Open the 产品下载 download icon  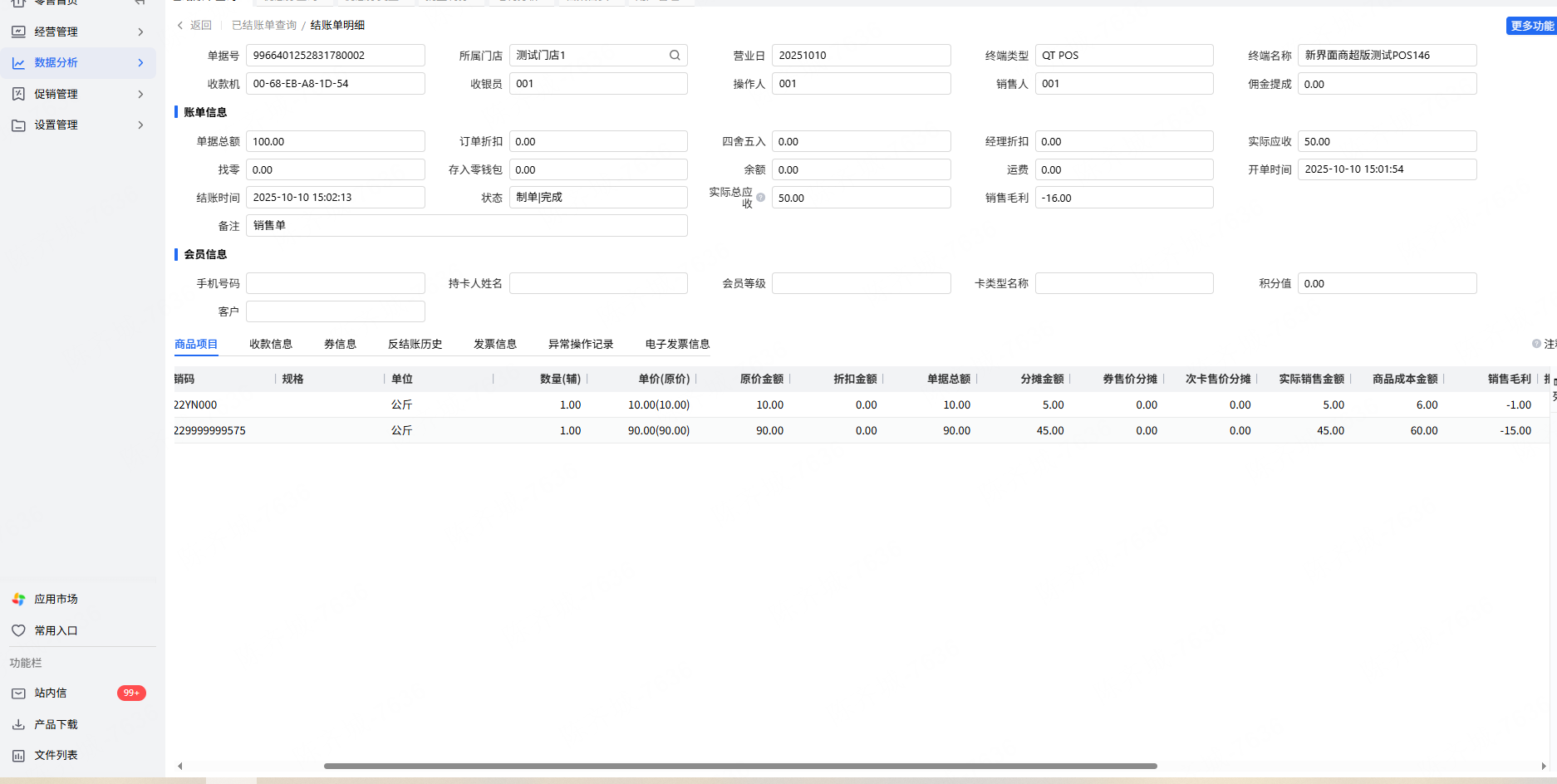click(x=18, y=725)
